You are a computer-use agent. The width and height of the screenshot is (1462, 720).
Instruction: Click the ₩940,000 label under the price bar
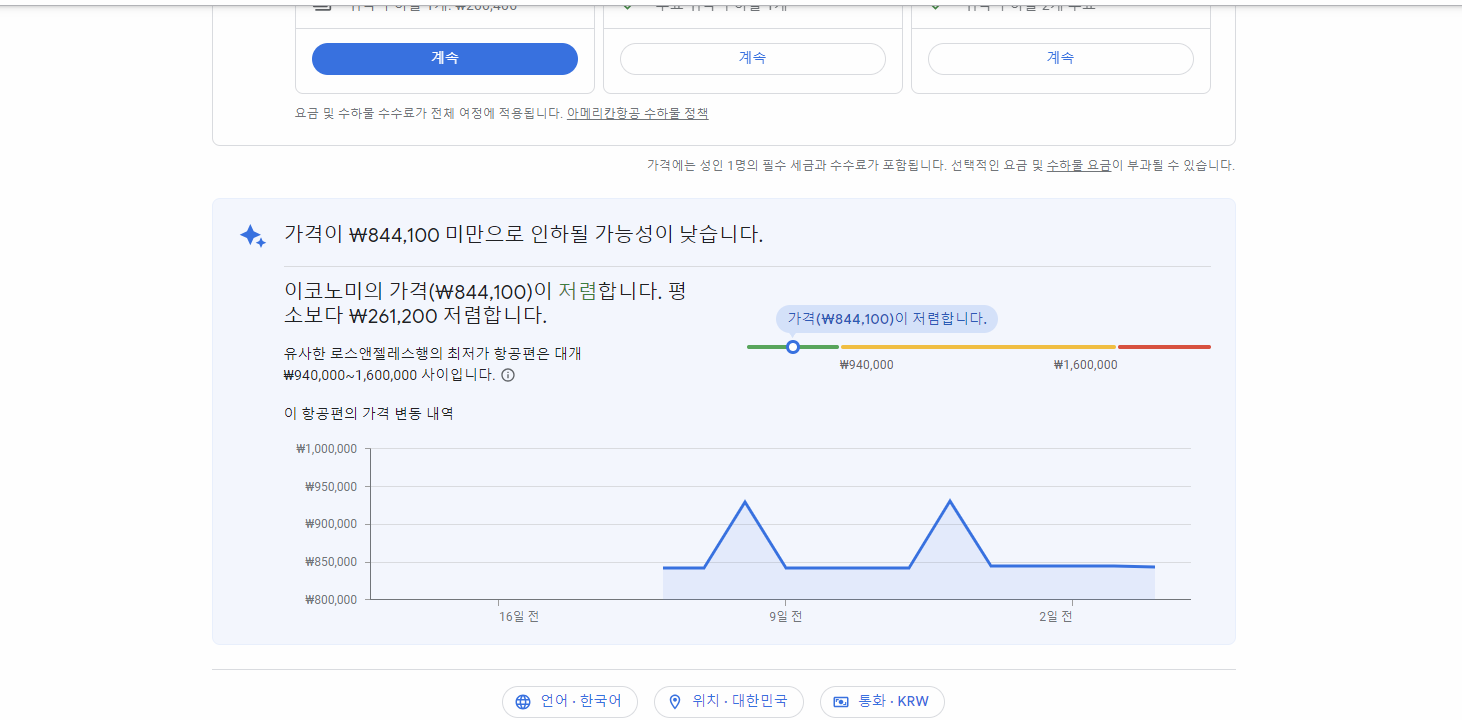(864, 364)
